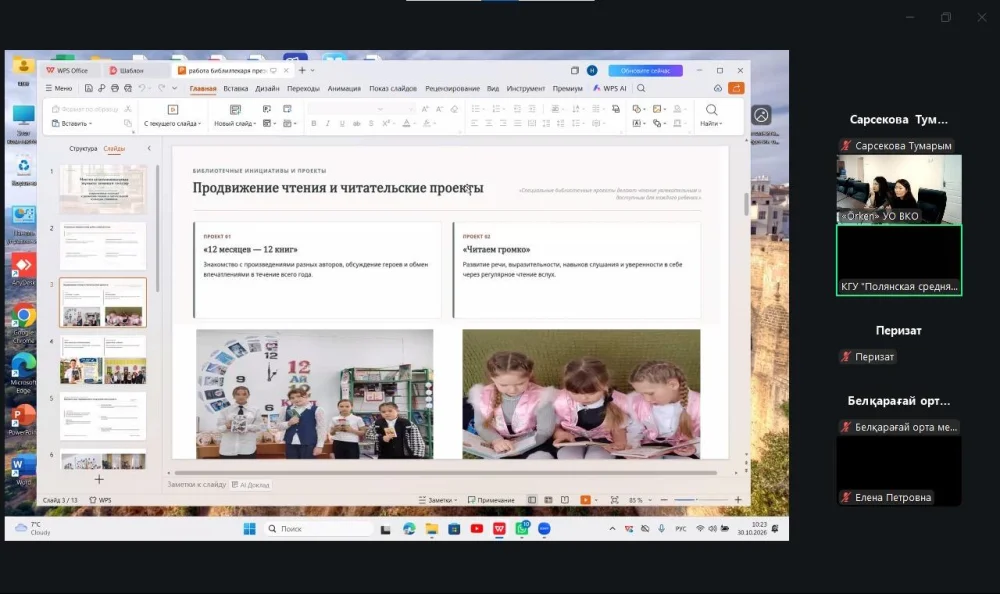Toggle the Shadow (S) text formatting button
Viewport: 1000px width, 594px height.
[x=371, y=123]
